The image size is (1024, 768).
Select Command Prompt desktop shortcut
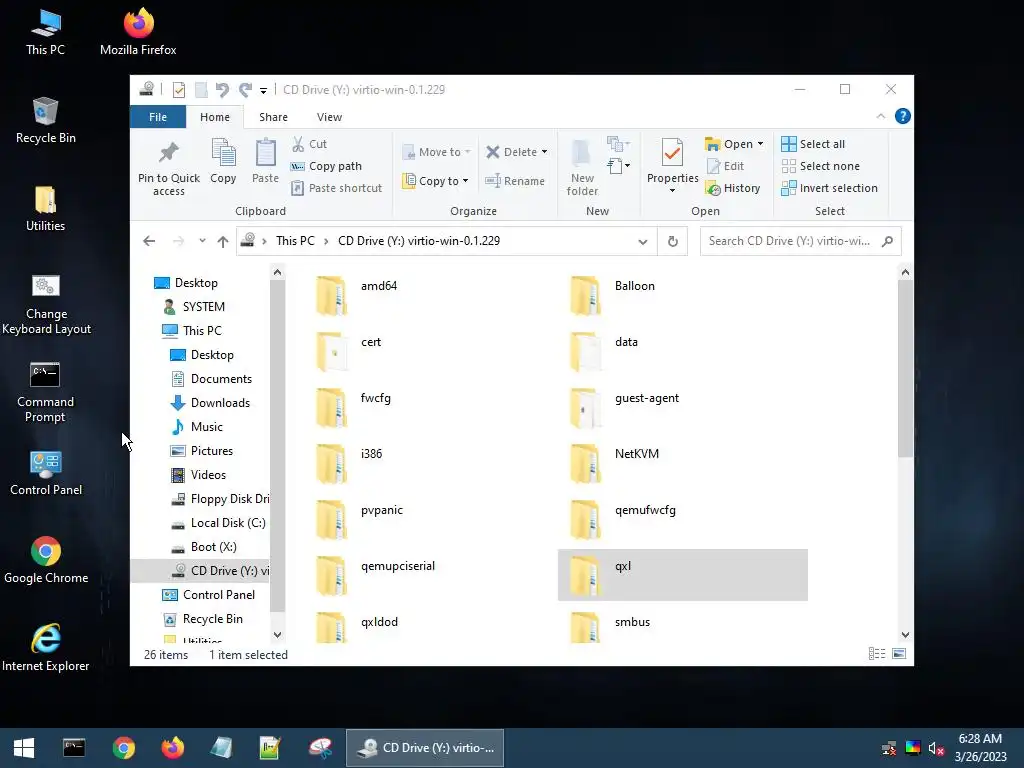pyautogui.click(x=45, y=392)
